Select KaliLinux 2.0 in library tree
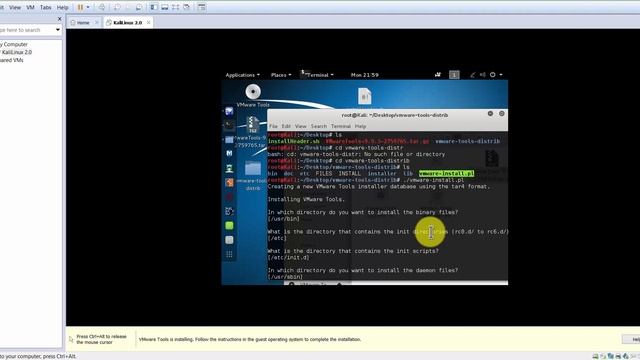This screenshot has height=360, width=640. (16, 52)
